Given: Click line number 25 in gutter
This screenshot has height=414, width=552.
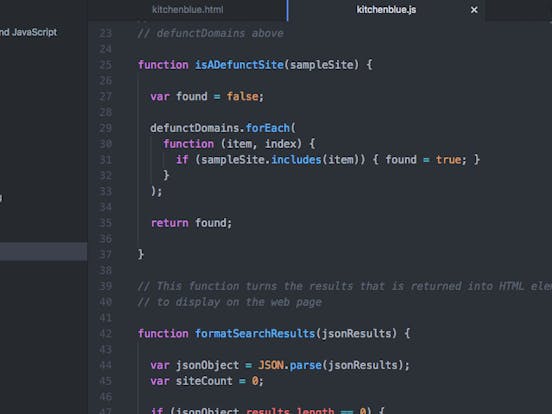Looking at the screenshot, I should click(x=105, y=65).
